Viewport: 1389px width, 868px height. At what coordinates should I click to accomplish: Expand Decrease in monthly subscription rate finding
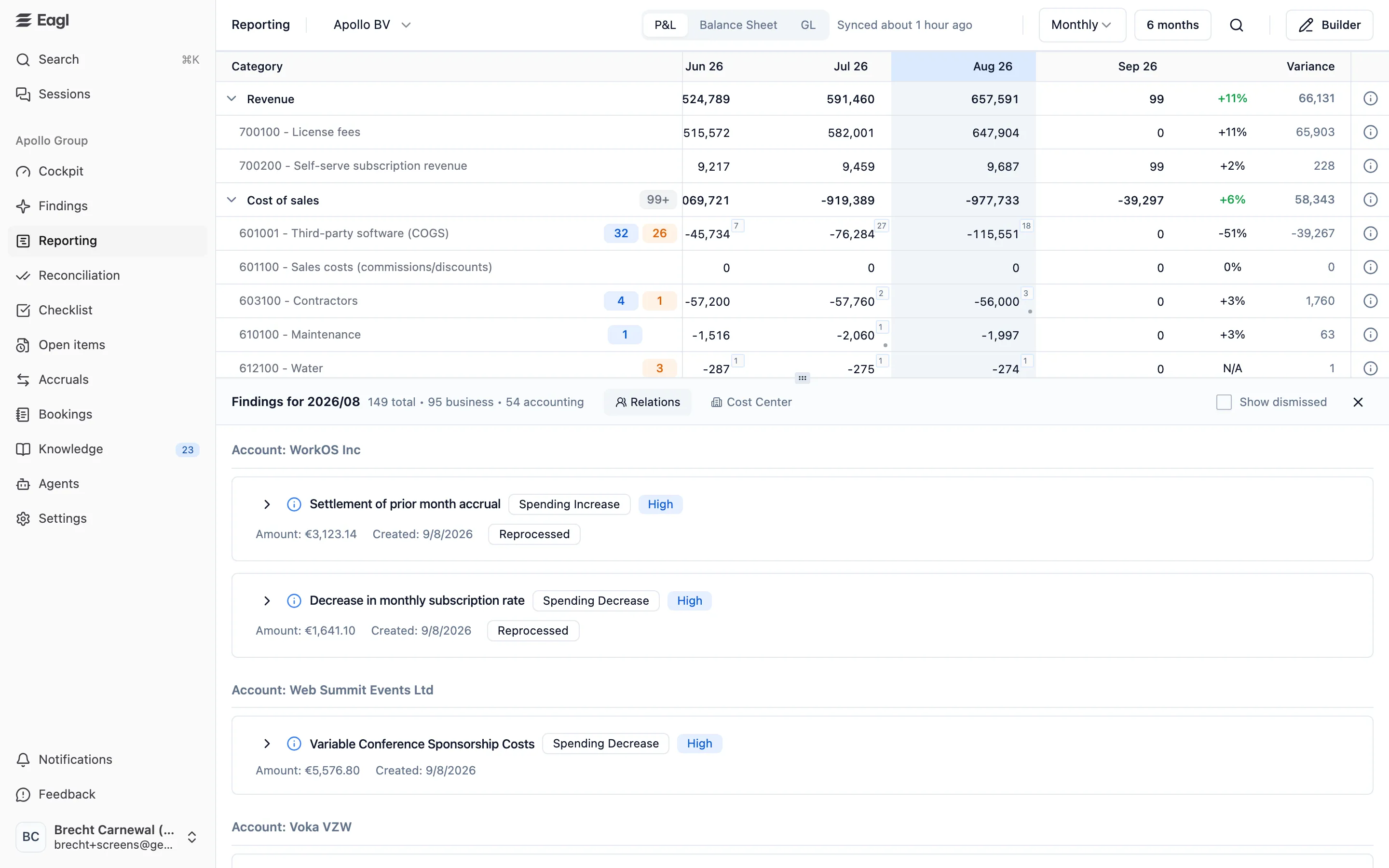(x=267, y=601)
